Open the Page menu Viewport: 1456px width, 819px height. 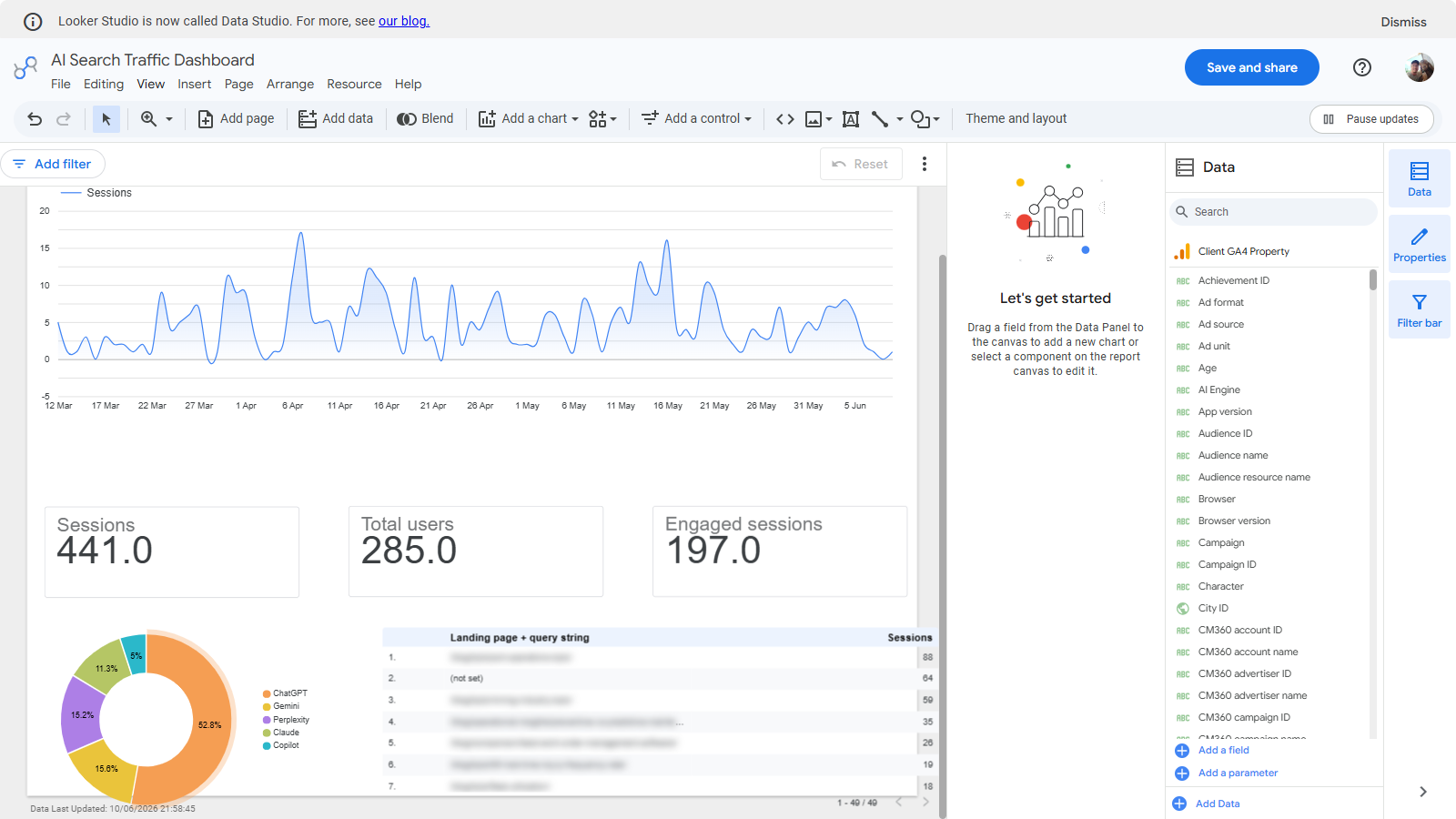[x=238, y=84]
